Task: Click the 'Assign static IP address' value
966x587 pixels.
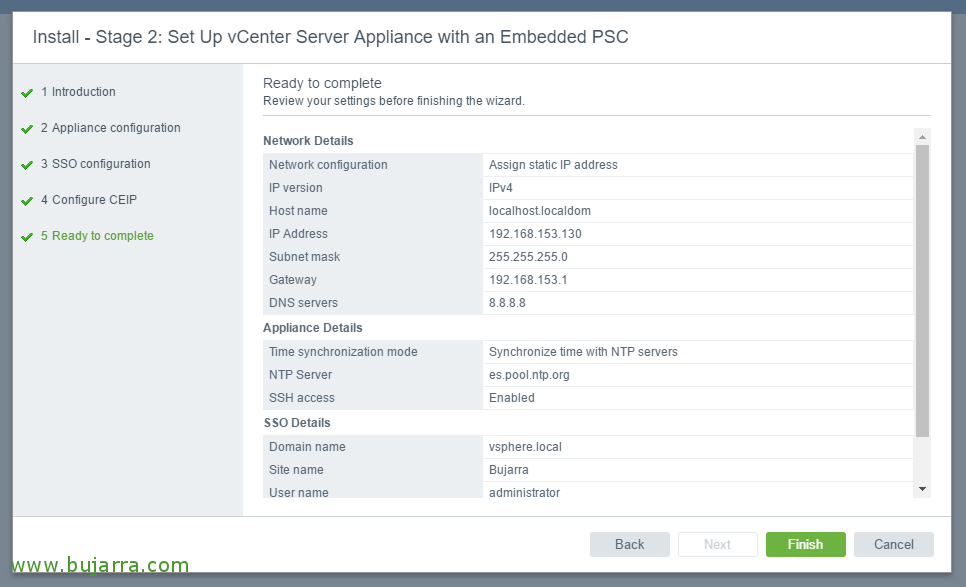Action: pyautogui.click(x=553, y=165)
